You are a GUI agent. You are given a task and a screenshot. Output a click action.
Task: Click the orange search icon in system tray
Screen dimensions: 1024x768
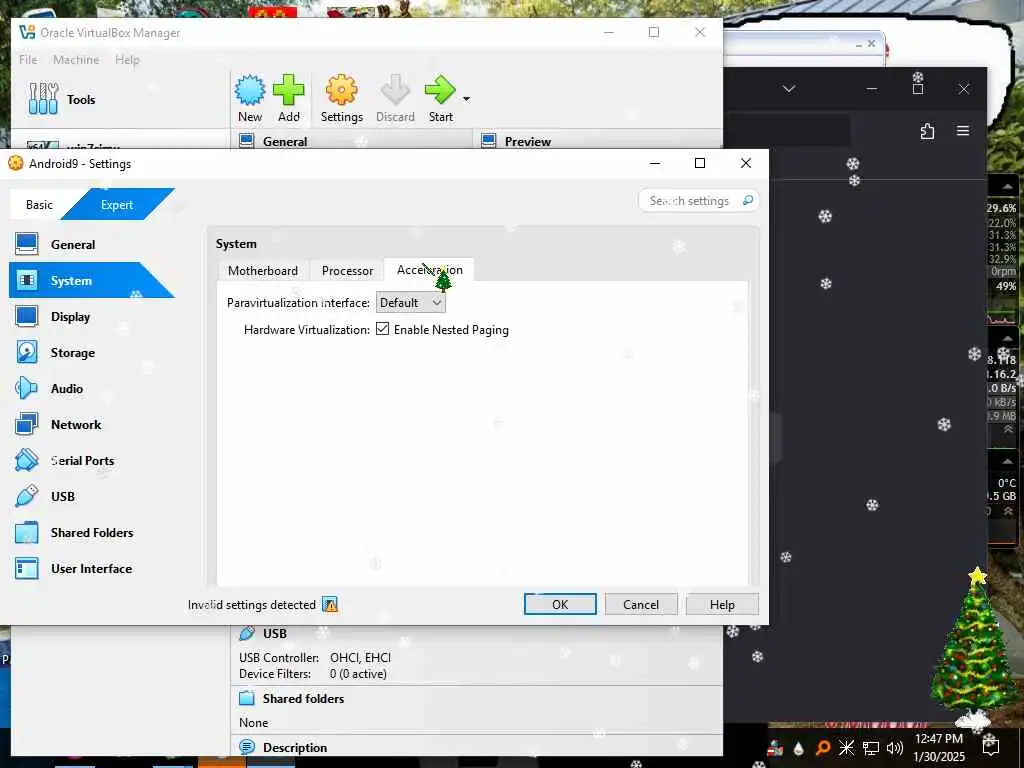[822, 748]
